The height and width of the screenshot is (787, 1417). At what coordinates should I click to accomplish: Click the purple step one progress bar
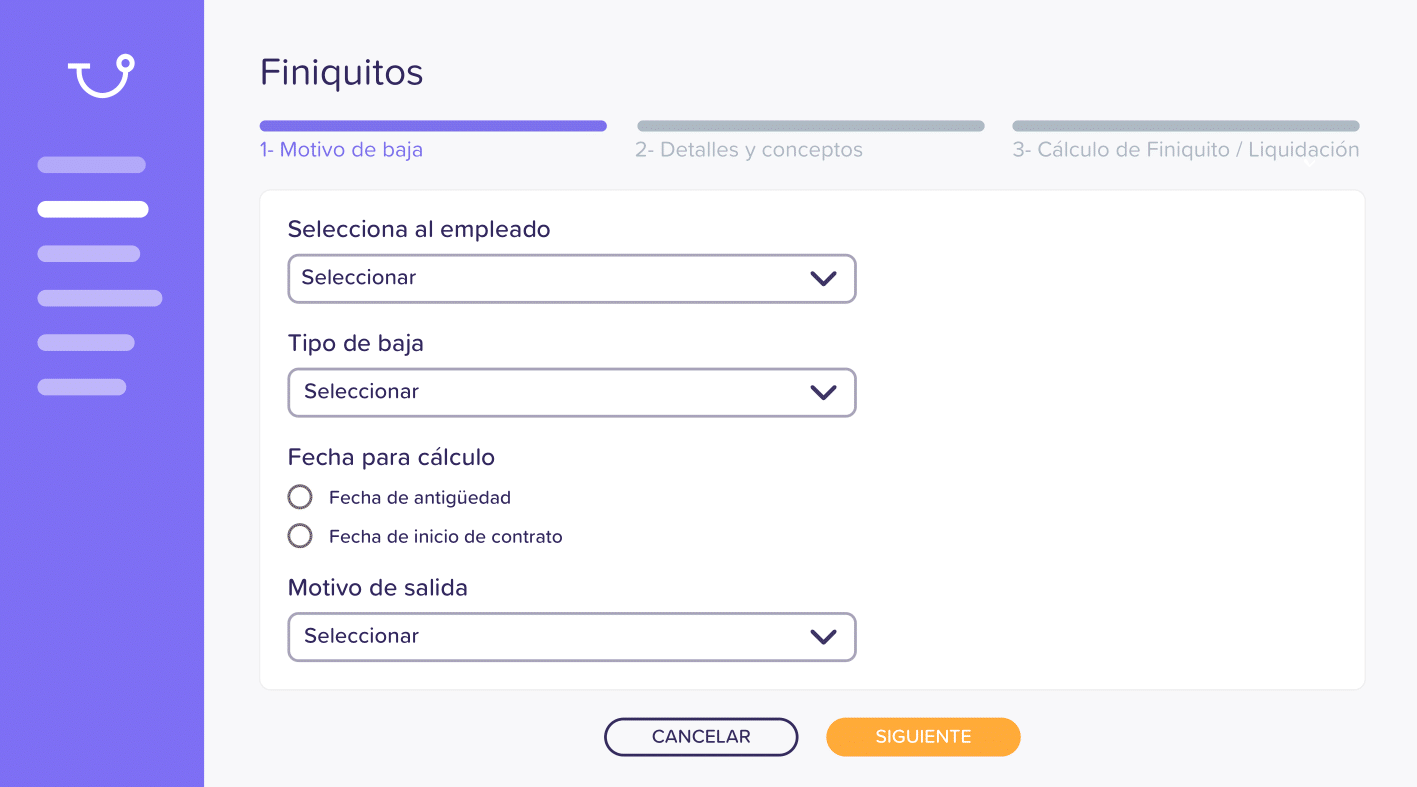(x=433, y=126)
